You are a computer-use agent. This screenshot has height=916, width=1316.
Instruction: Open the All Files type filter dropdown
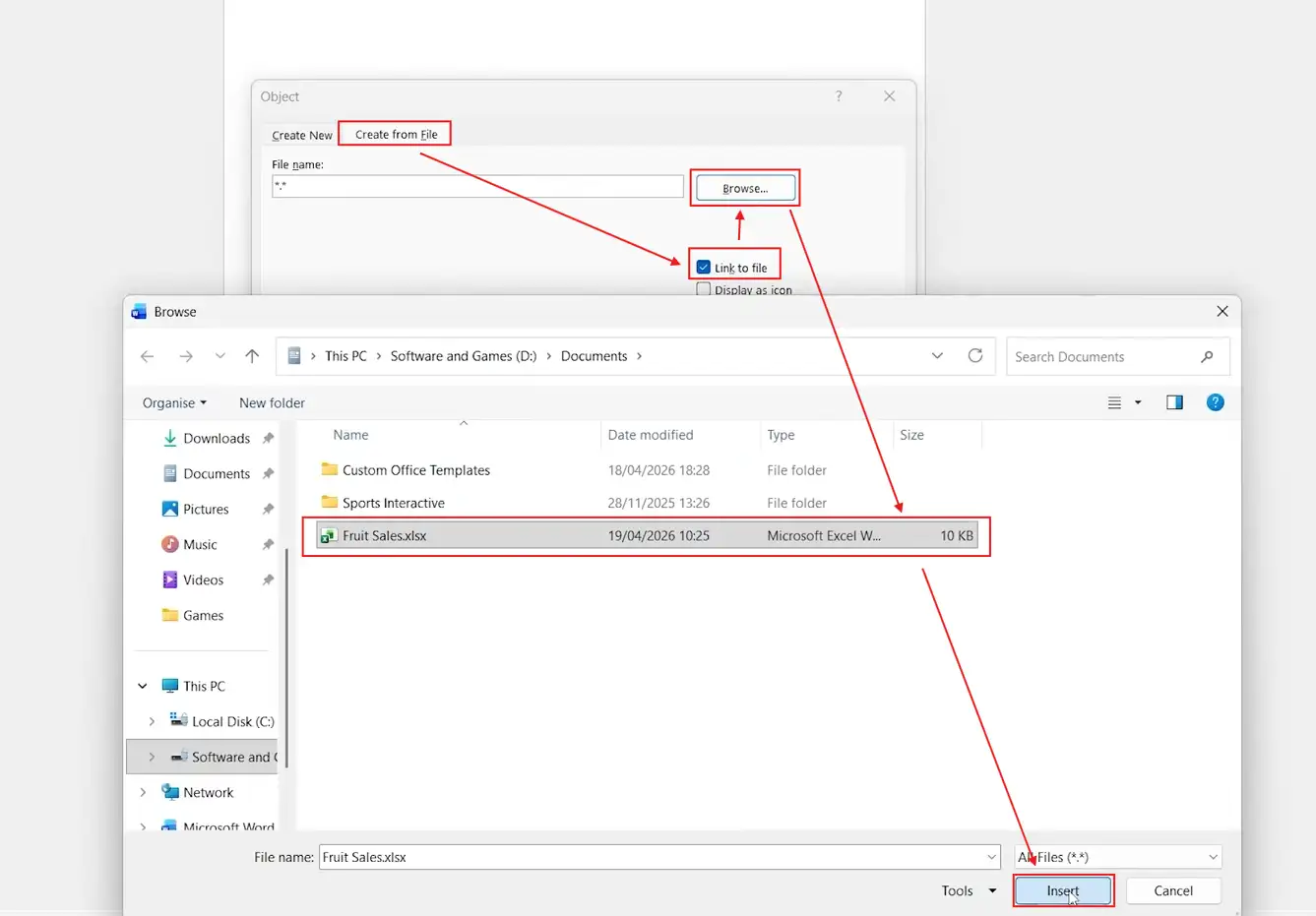click(1119, 857)
